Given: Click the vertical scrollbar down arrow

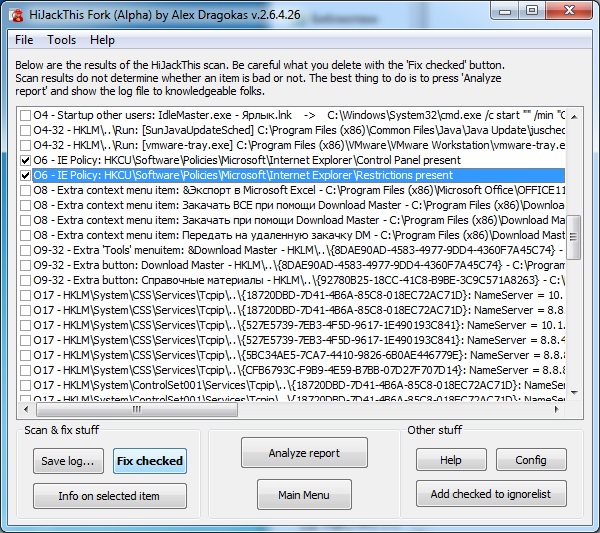Looking at the screenshot, I should 574,393.
